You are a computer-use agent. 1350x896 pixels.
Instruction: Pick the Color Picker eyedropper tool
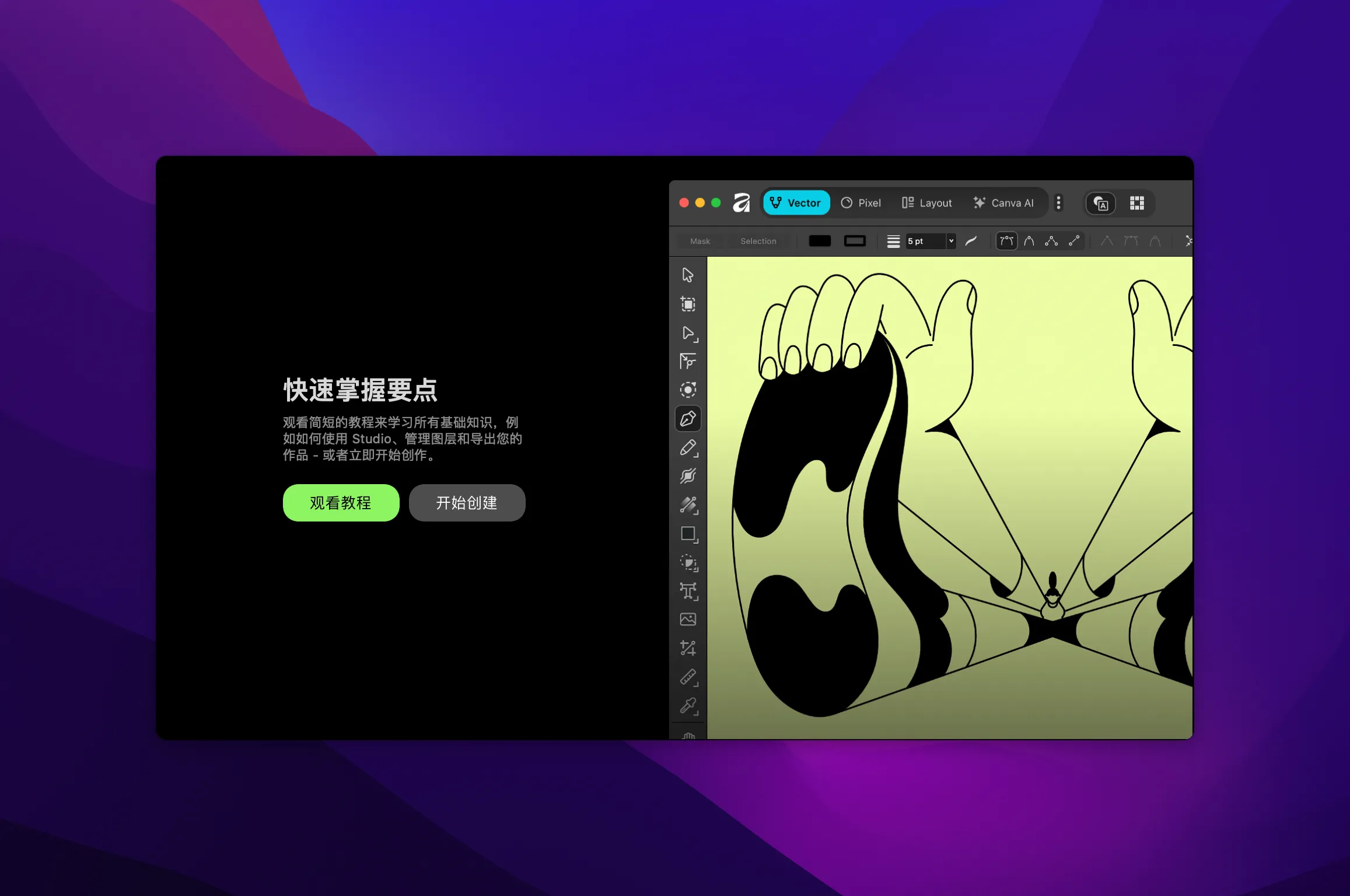pos(688,706)
